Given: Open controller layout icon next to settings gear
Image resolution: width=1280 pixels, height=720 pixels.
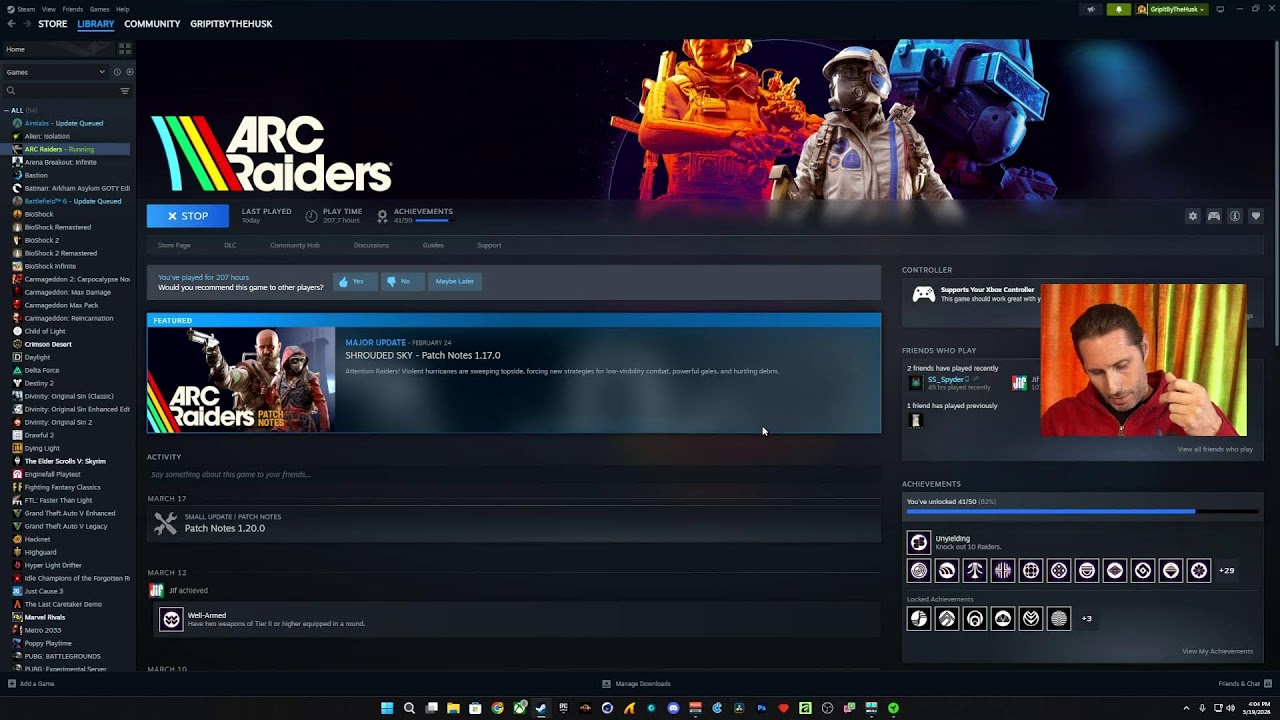Looking at the screenshot, I should click(1214, 216).
